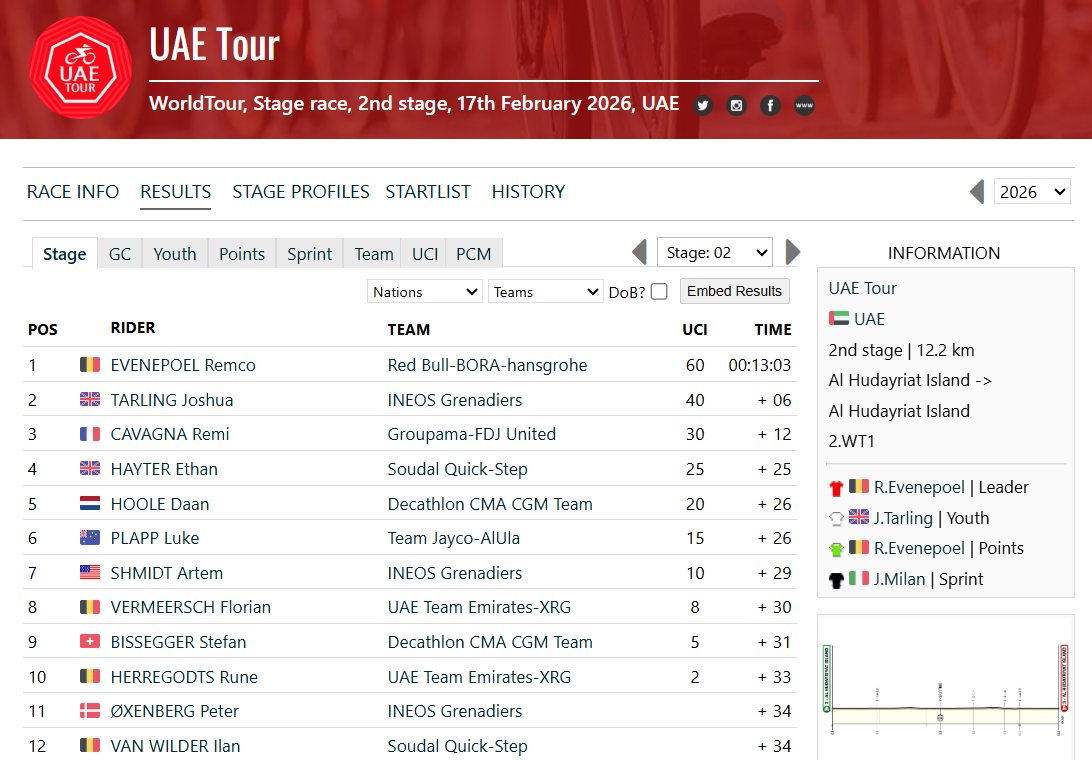Click the Embed Results button
The image size is (1092, 760).
735,290
